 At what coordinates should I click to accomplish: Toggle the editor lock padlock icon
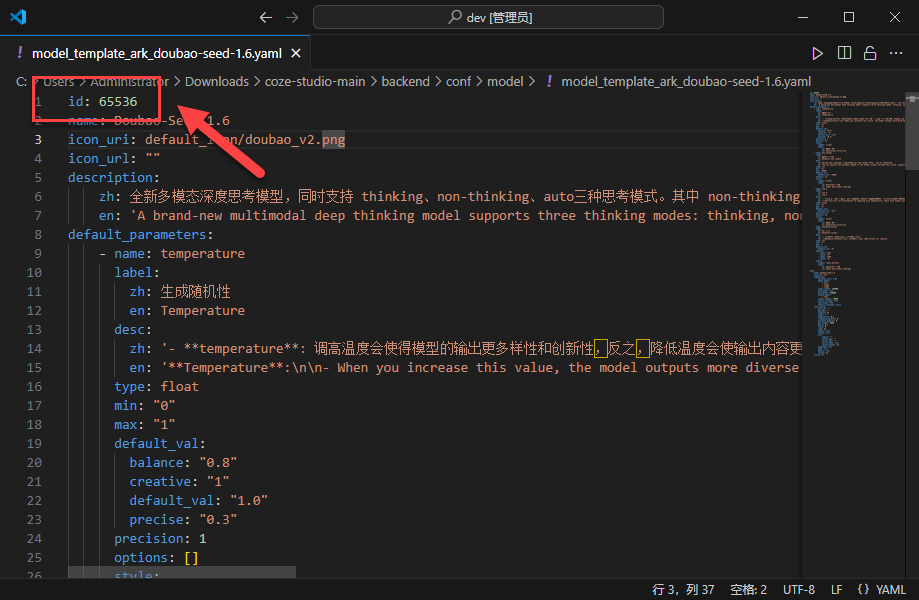pos(870,53)
